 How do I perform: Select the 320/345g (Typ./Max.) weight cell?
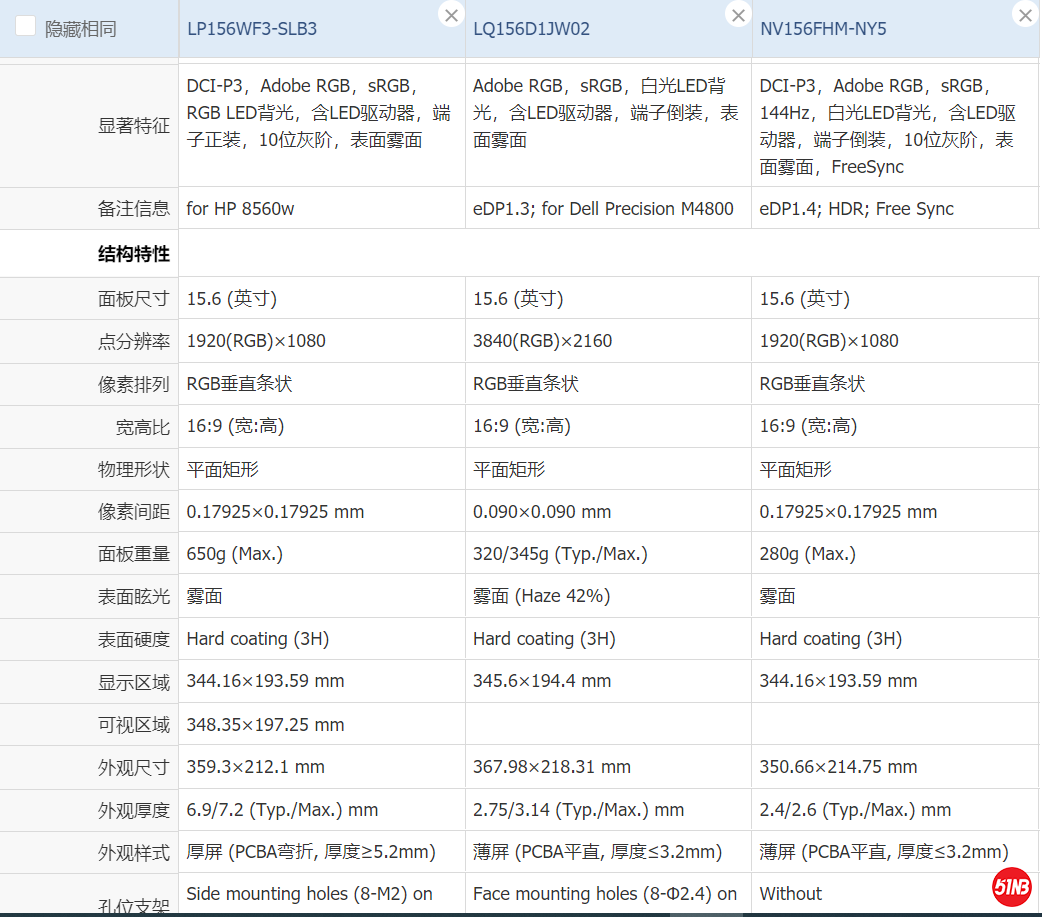coord(560,554)
